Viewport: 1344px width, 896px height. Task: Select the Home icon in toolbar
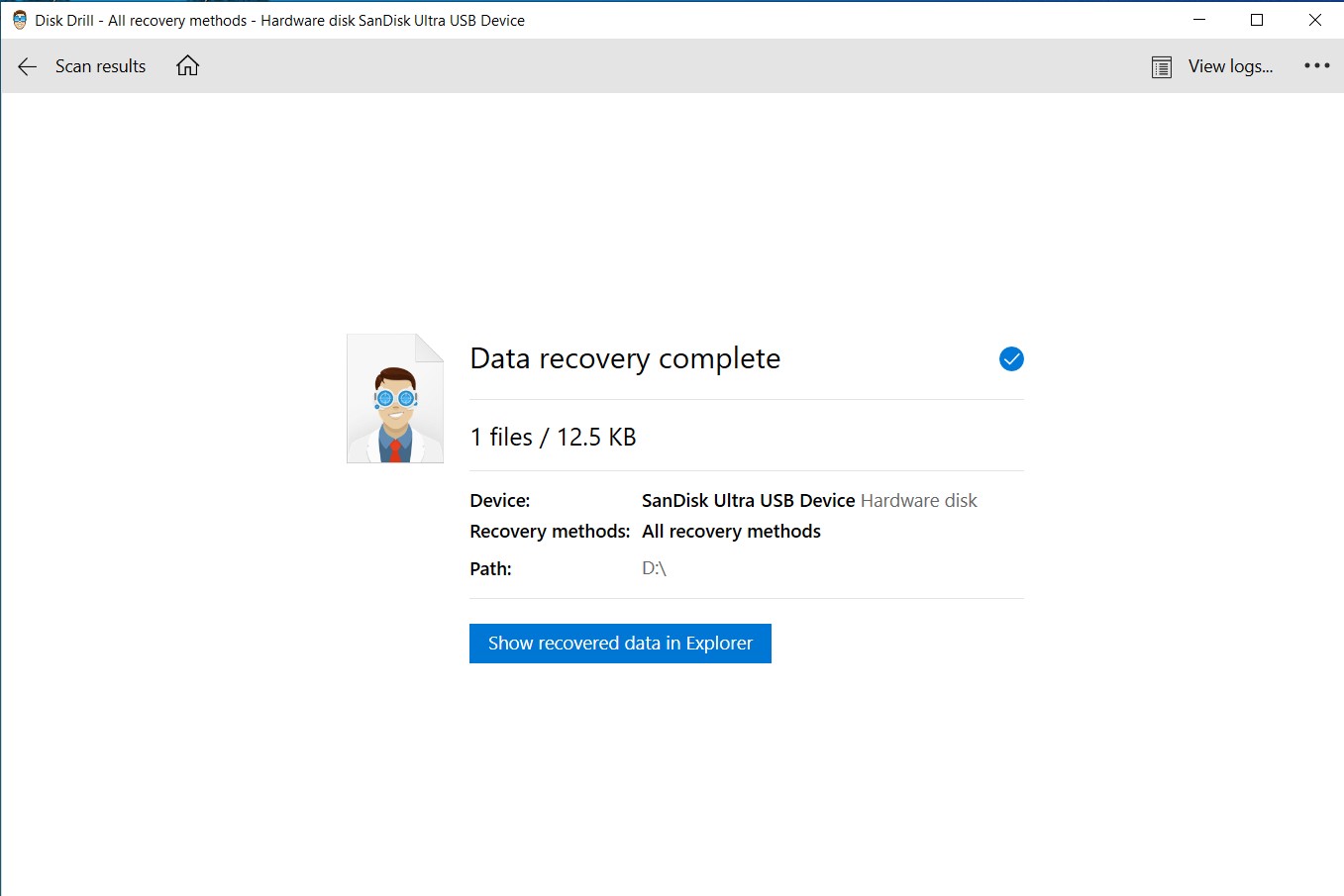[x=187, y=65]
